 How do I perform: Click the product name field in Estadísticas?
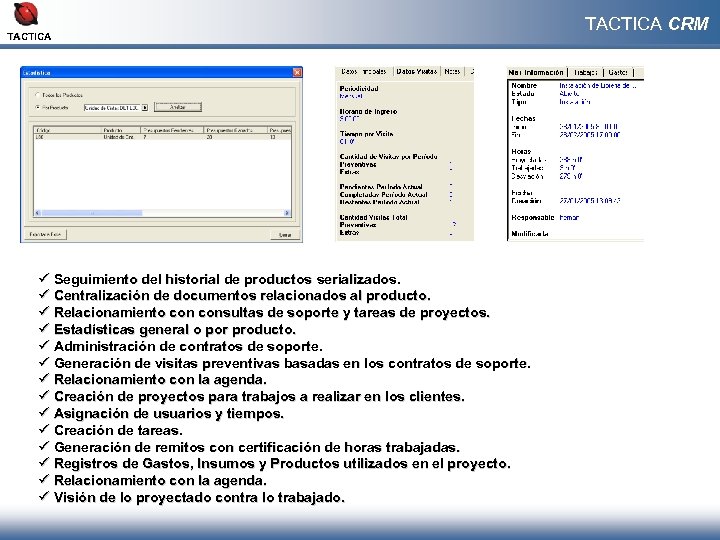click(112, 107)
